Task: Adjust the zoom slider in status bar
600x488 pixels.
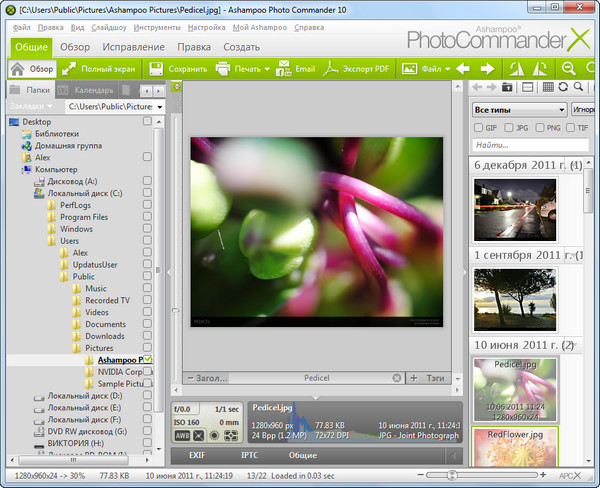Action: (453, 474)
